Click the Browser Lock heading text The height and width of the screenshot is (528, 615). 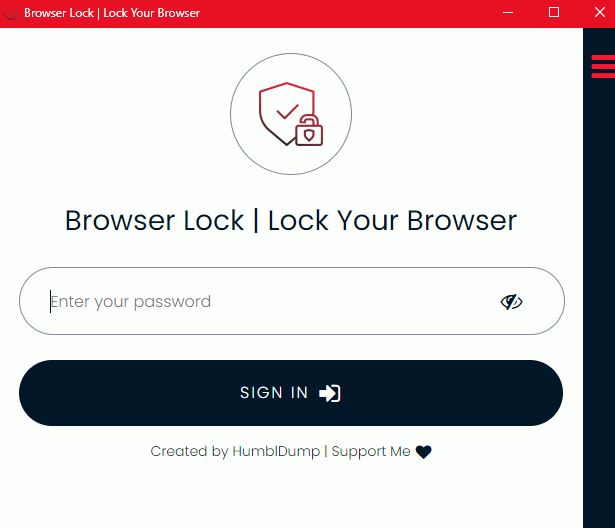(291, 220)
